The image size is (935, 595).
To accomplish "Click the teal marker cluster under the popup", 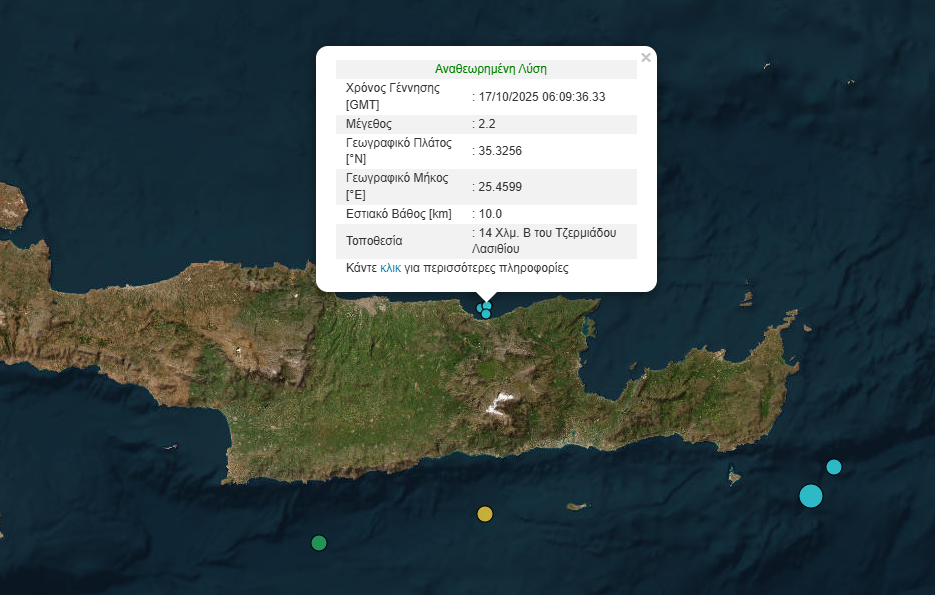I will (x=485, y=310).
